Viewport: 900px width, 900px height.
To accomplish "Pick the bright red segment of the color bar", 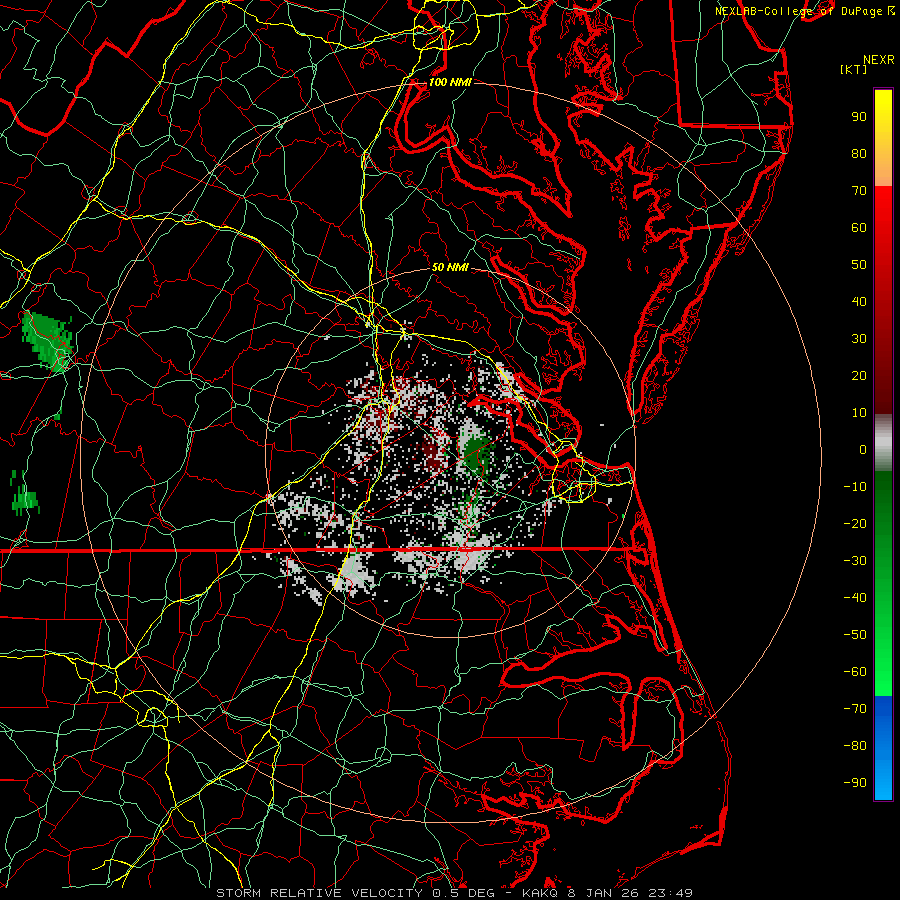I will pos(883,207).
